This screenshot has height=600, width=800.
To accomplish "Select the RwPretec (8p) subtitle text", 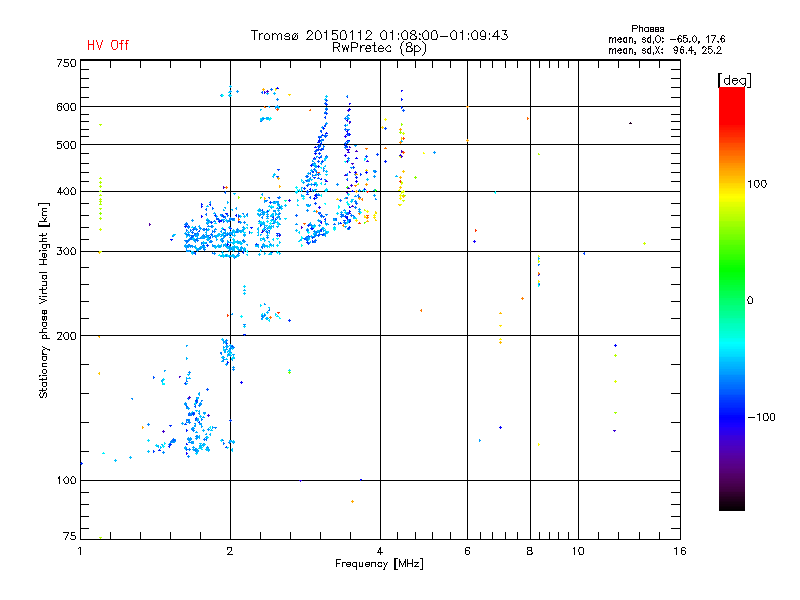I will pos(380,47).
